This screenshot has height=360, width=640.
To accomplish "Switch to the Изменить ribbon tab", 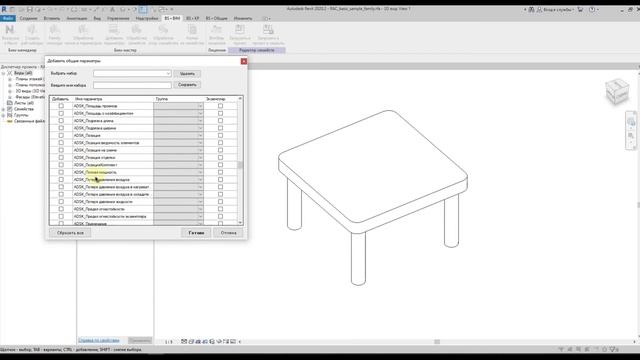I will point(243,18).
